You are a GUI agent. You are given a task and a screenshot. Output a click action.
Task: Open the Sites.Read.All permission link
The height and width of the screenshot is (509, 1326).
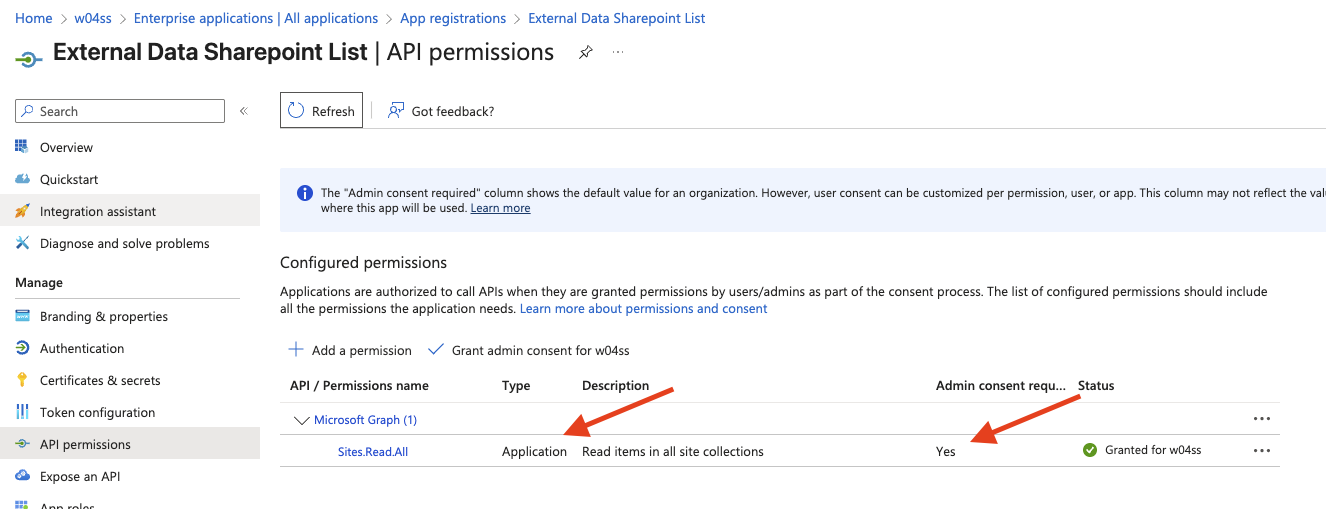373,451
